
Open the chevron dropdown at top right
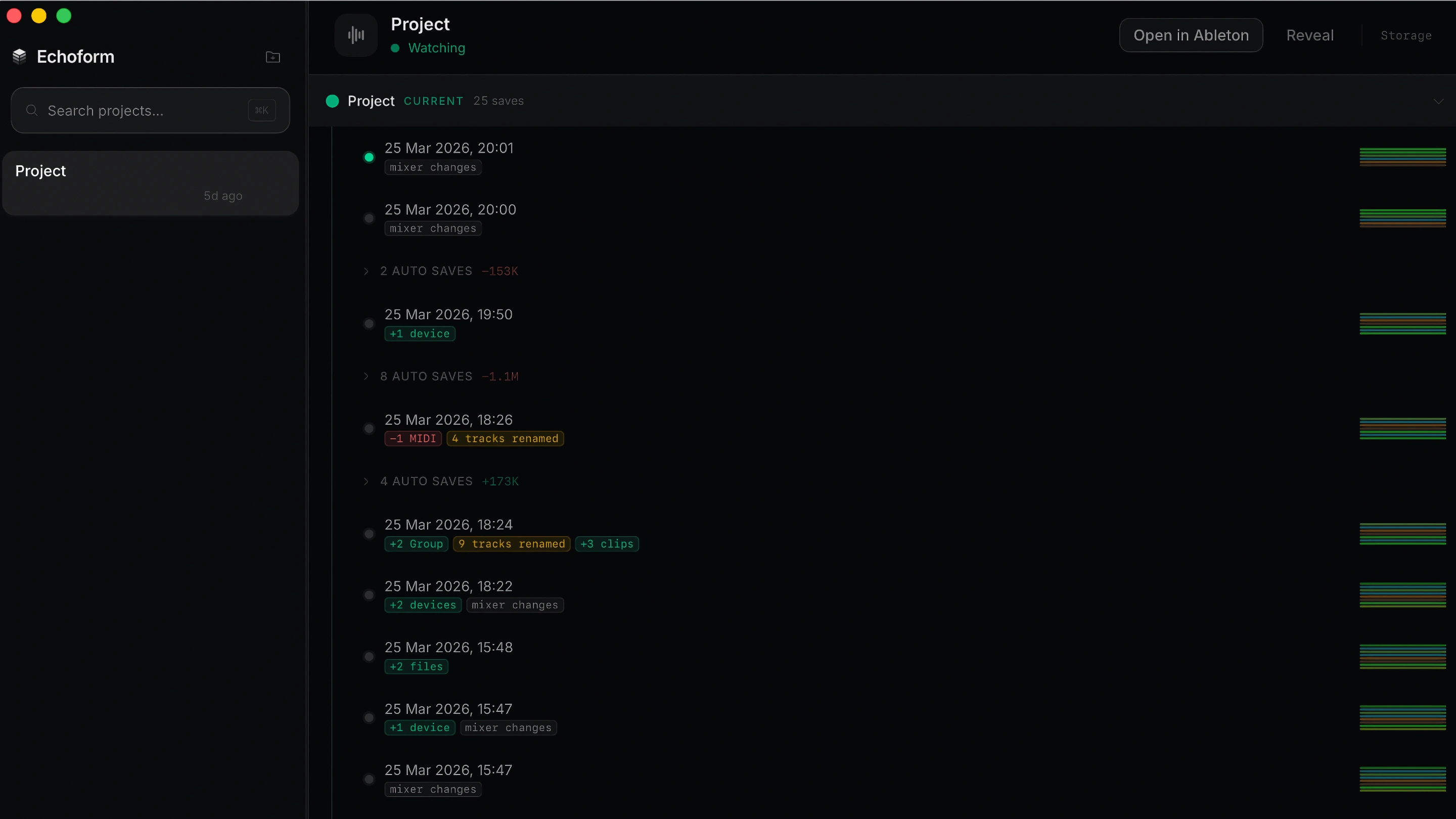coord(1438,101)
